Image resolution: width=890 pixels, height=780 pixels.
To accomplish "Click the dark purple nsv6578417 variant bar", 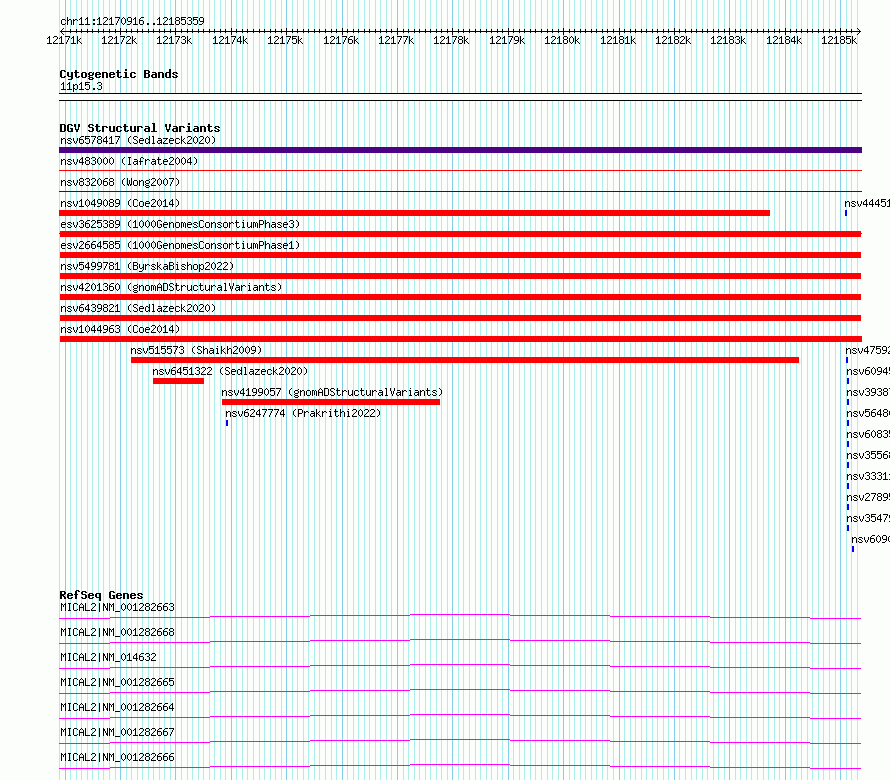I will coord(460,150).
